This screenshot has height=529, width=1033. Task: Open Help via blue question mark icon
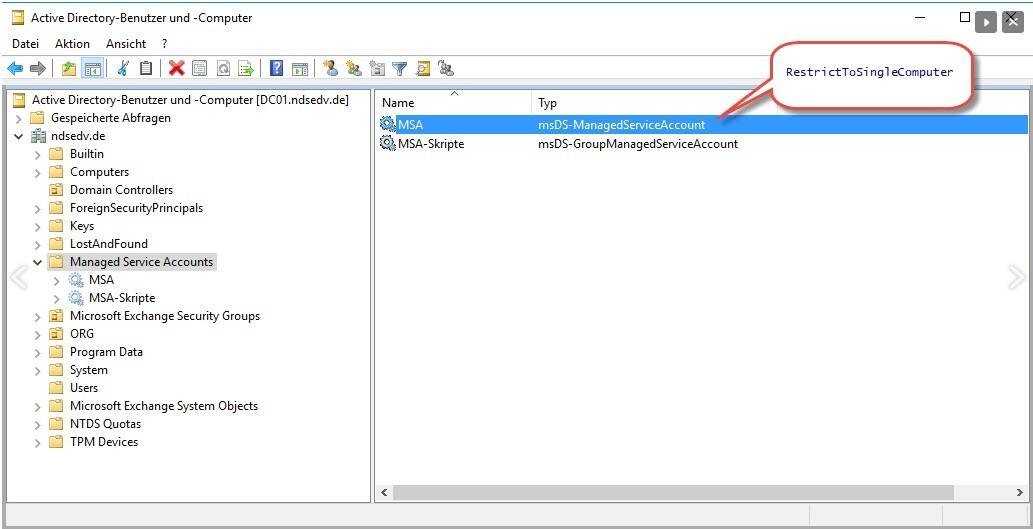click(276, 68)
